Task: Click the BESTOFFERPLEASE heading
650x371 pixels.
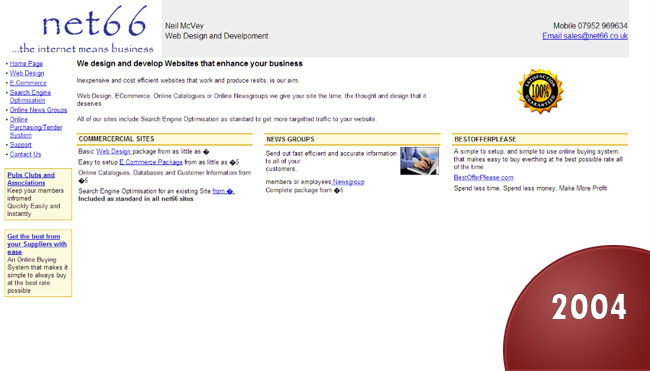Action: tap(485, 139)
